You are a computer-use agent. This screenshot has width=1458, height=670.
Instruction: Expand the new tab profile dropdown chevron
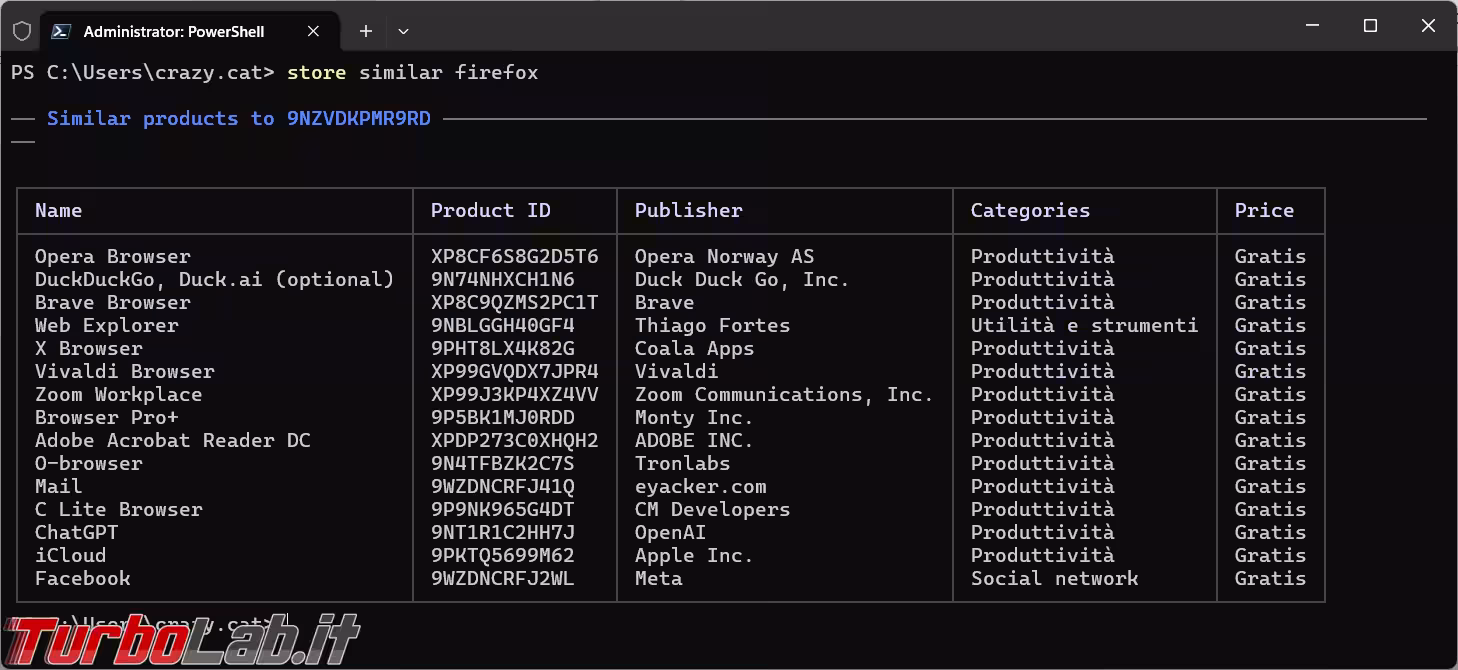point(403,31)
